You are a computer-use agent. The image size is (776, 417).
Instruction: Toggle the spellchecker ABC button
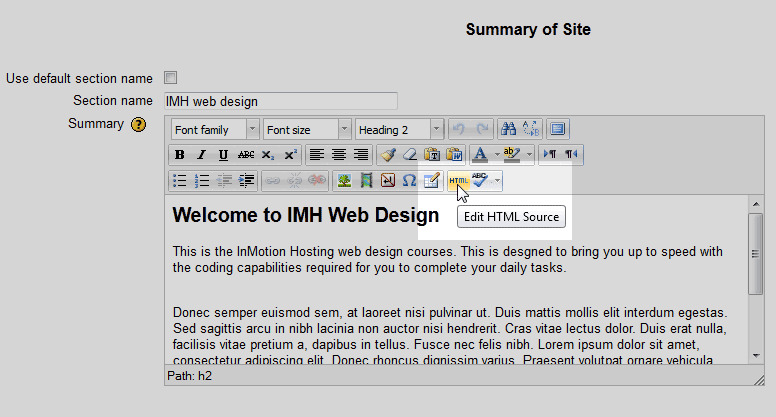[480, 181]
